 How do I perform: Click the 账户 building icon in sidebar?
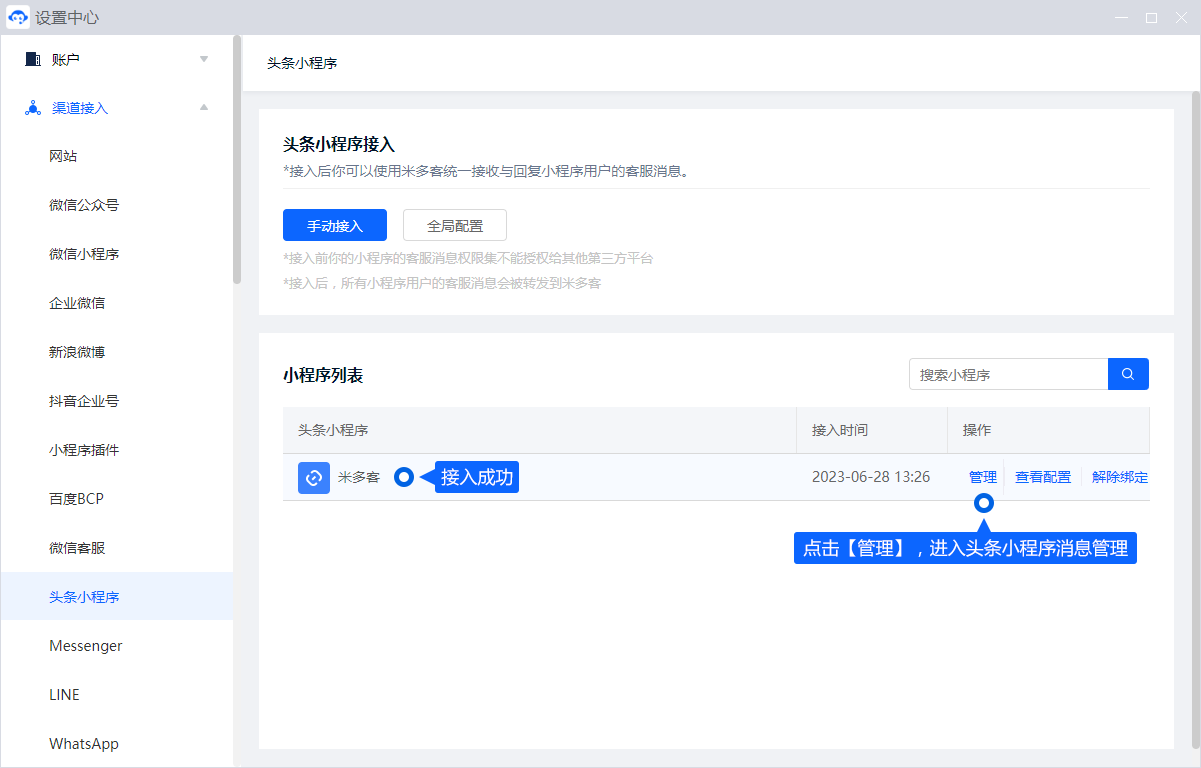[x=33, y=59]
